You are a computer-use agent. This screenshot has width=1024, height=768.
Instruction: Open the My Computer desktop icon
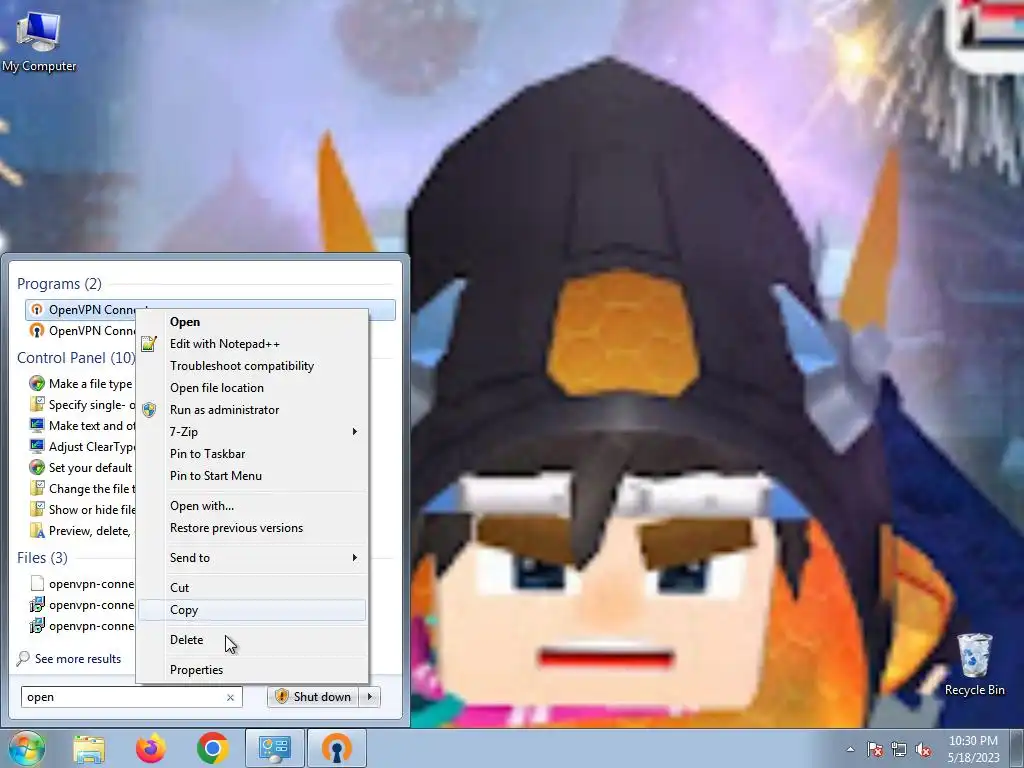coord(39,40)
